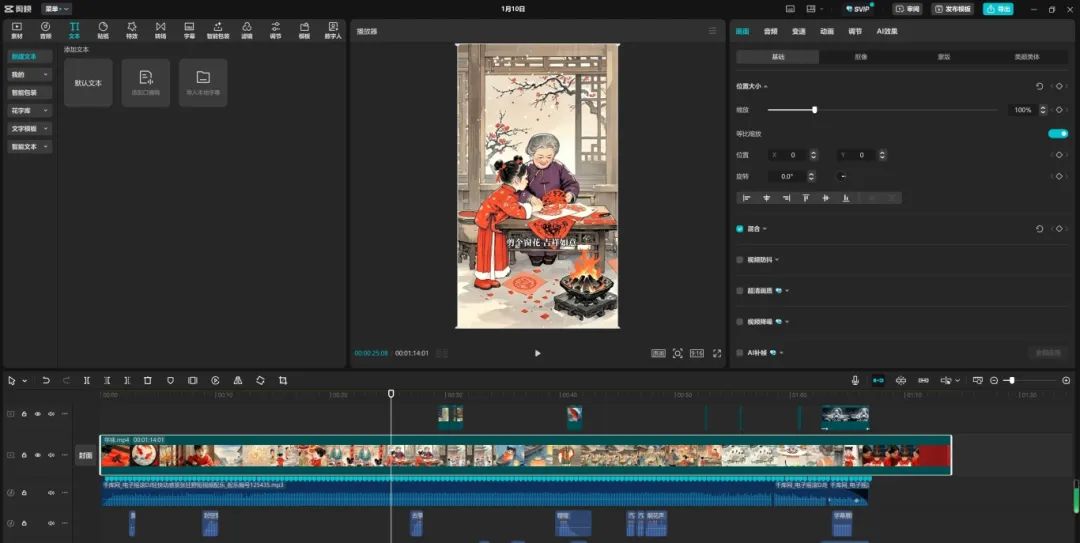Screen dimensions: 1080x543
Task: Click the split clip tool in timeline toolbar
Action: (87, 380)
